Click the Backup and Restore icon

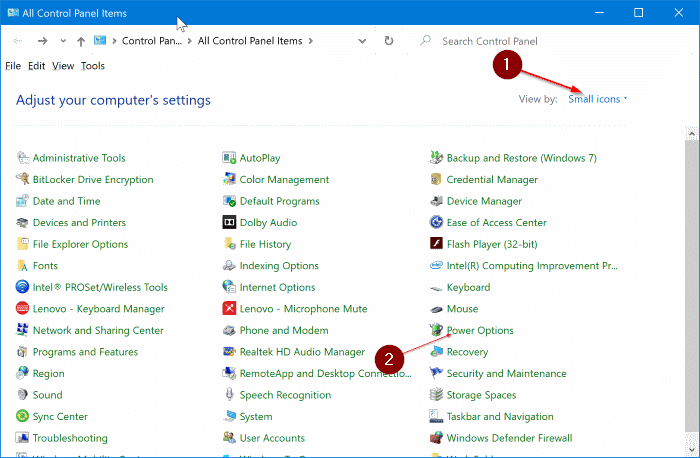click(x=436, y=158)
